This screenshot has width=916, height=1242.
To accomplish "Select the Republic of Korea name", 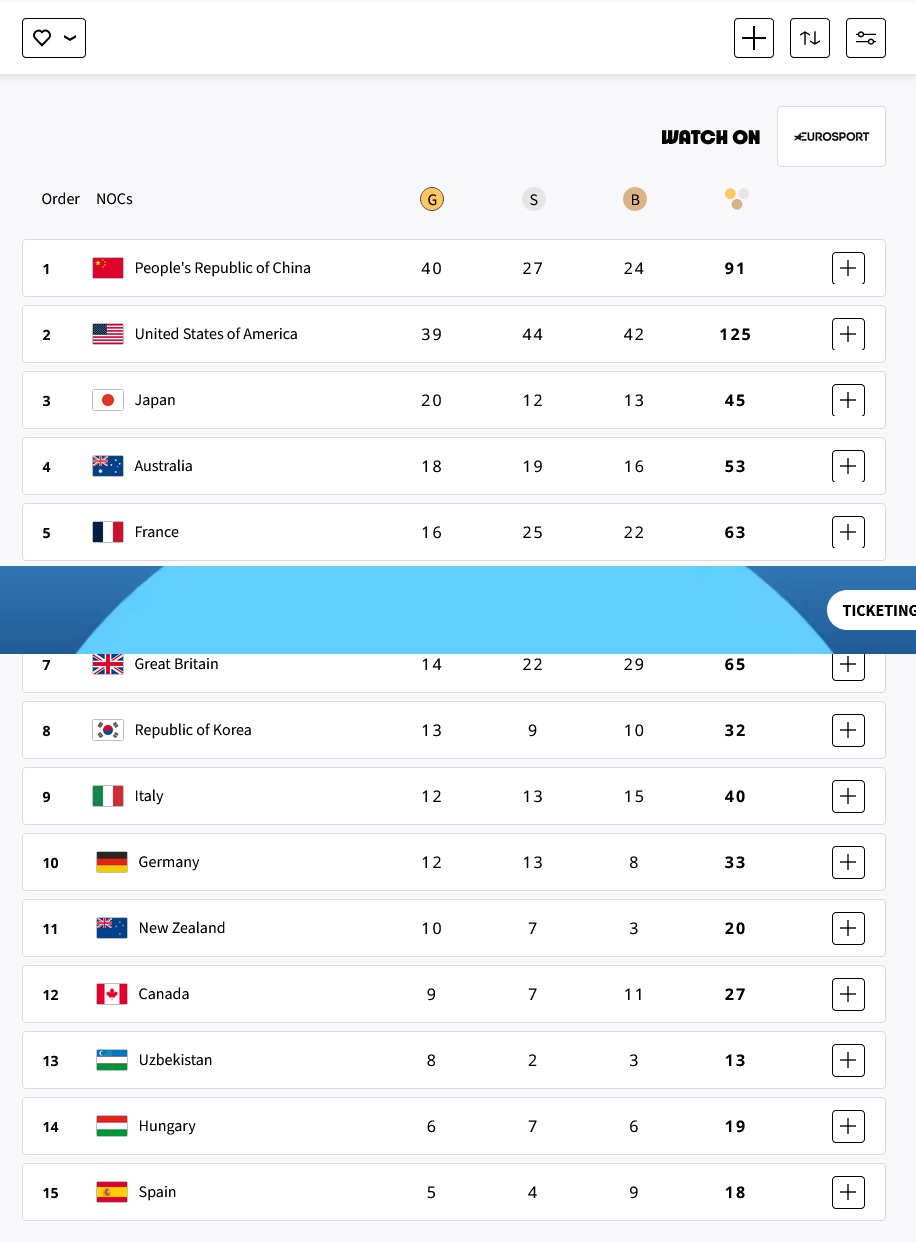I will (193, 730).
